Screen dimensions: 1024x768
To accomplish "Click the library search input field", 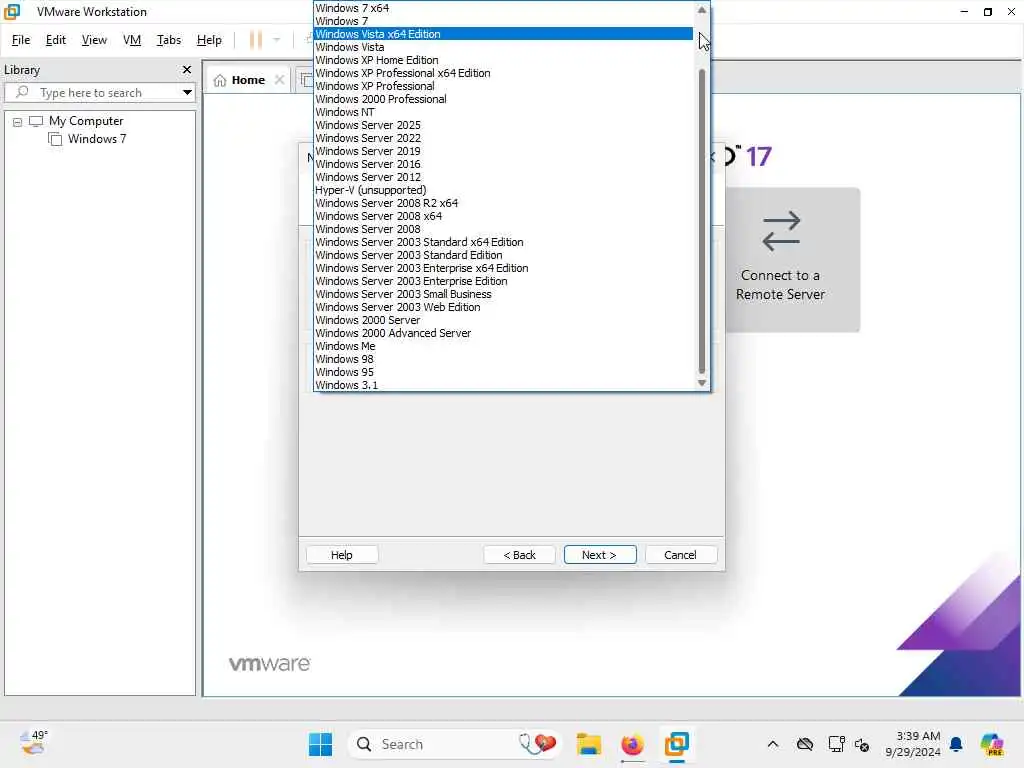I will pos(99,92).
